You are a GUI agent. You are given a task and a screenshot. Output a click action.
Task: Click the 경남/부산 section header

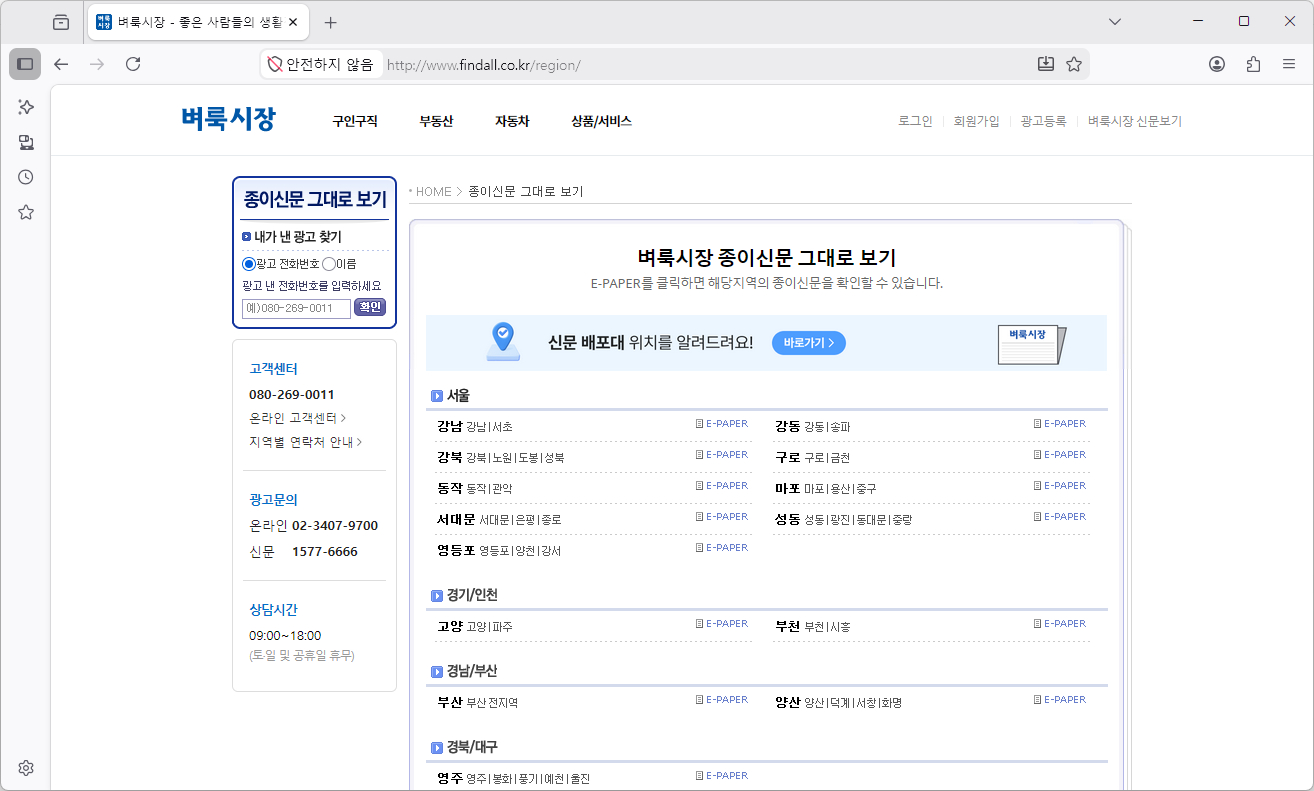coord(465,671)
